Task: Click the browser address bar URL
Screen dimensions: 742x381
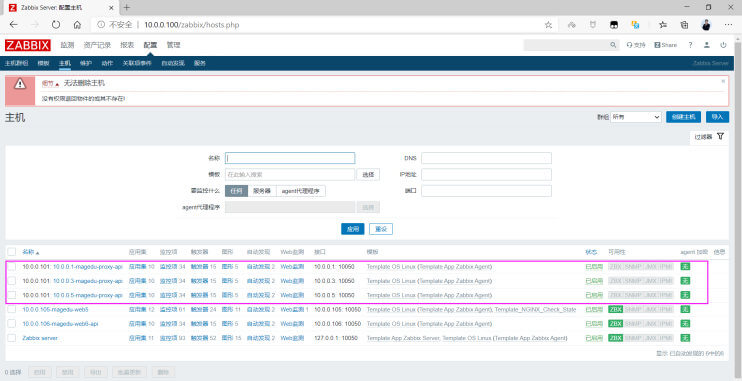Action: click(192, 25)
